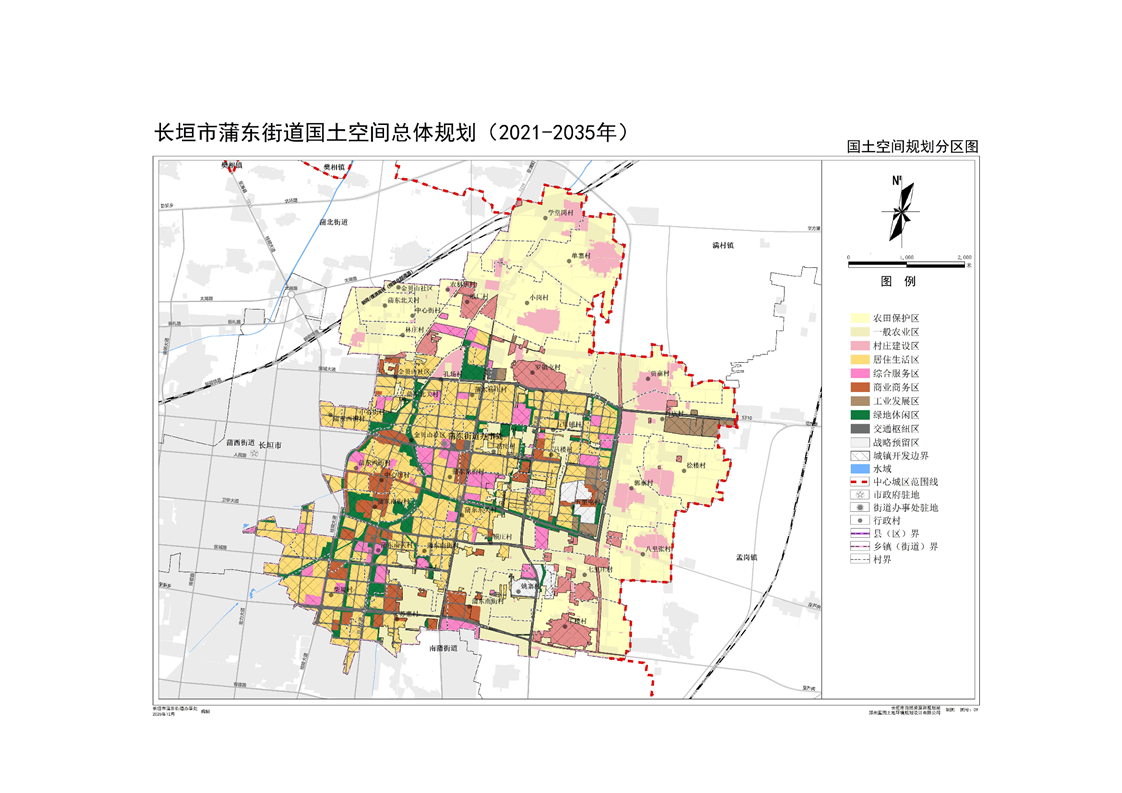Click the 国土空间规划分区图 subtitle text
The image size is (1122, 793).
pyautogui.click(x=912, y=146)
